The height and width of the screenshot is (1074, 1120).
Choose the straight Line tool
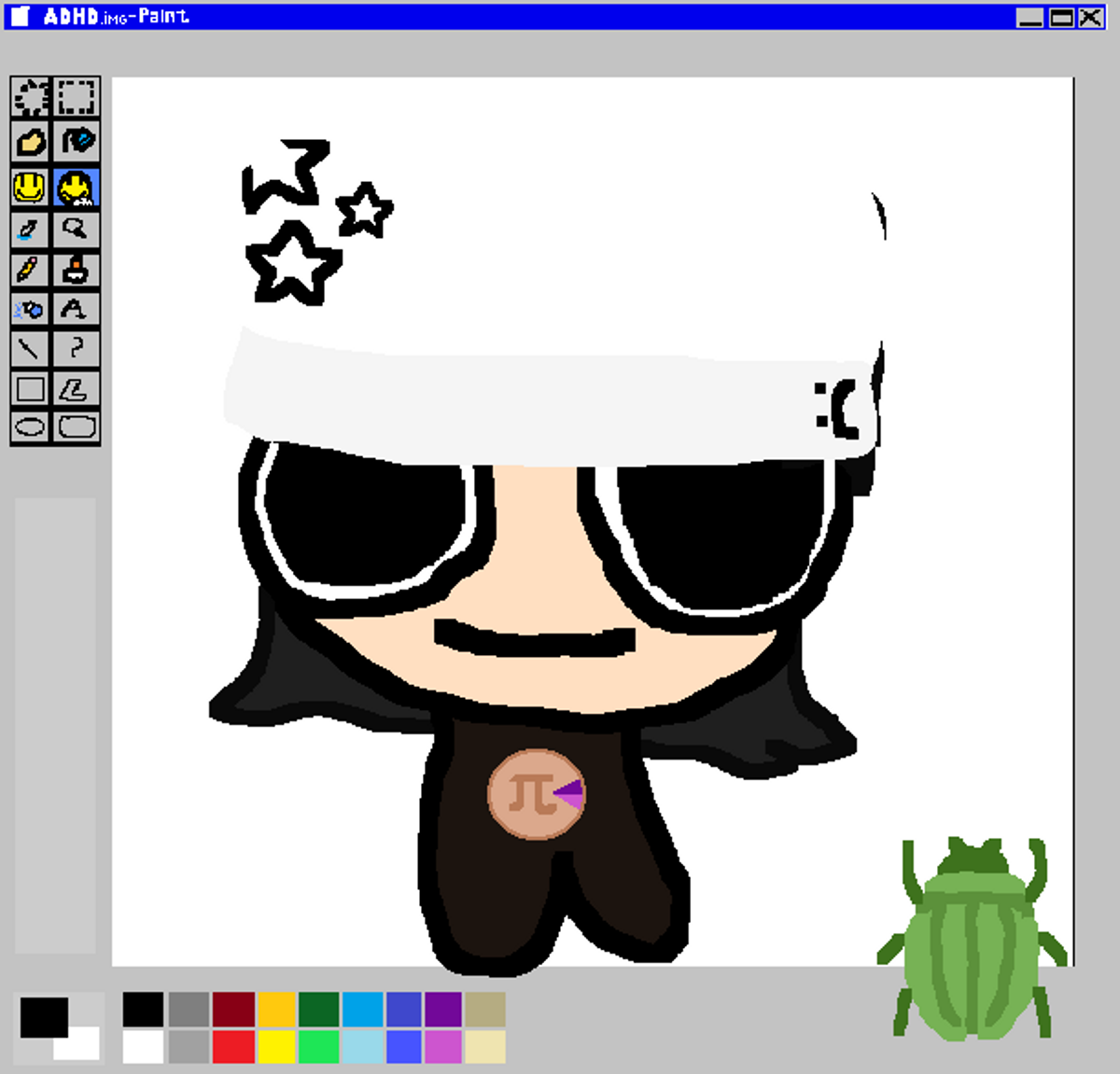click(32, 349)
